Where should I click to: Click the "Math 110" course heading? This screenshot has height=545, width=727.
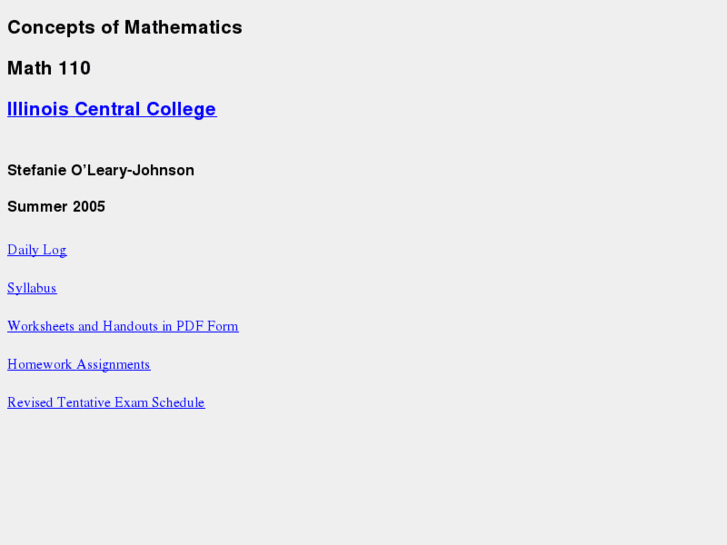49,68
